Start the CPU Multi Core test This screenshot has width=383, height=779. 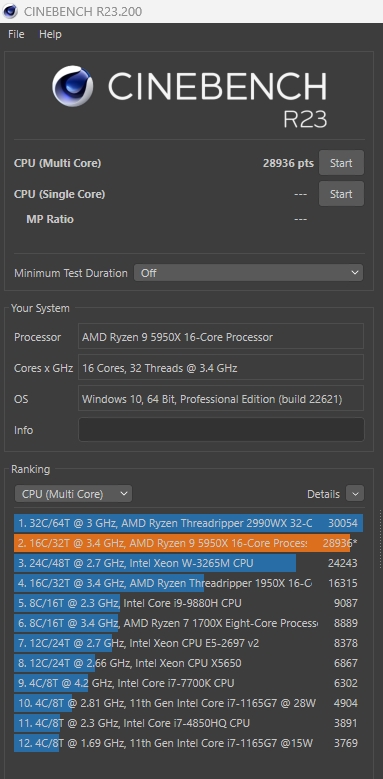341,163
